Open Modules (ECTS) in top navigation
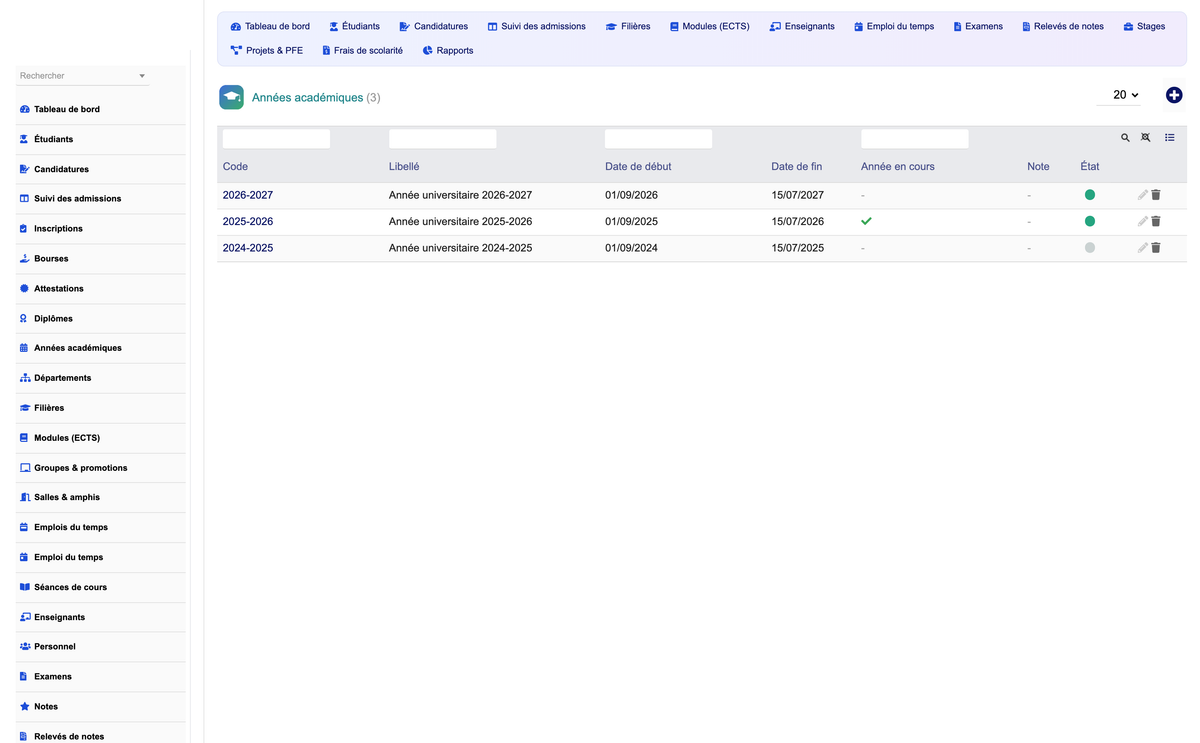This screenshot has width=1200, height=743. click(x=710, y=26)
